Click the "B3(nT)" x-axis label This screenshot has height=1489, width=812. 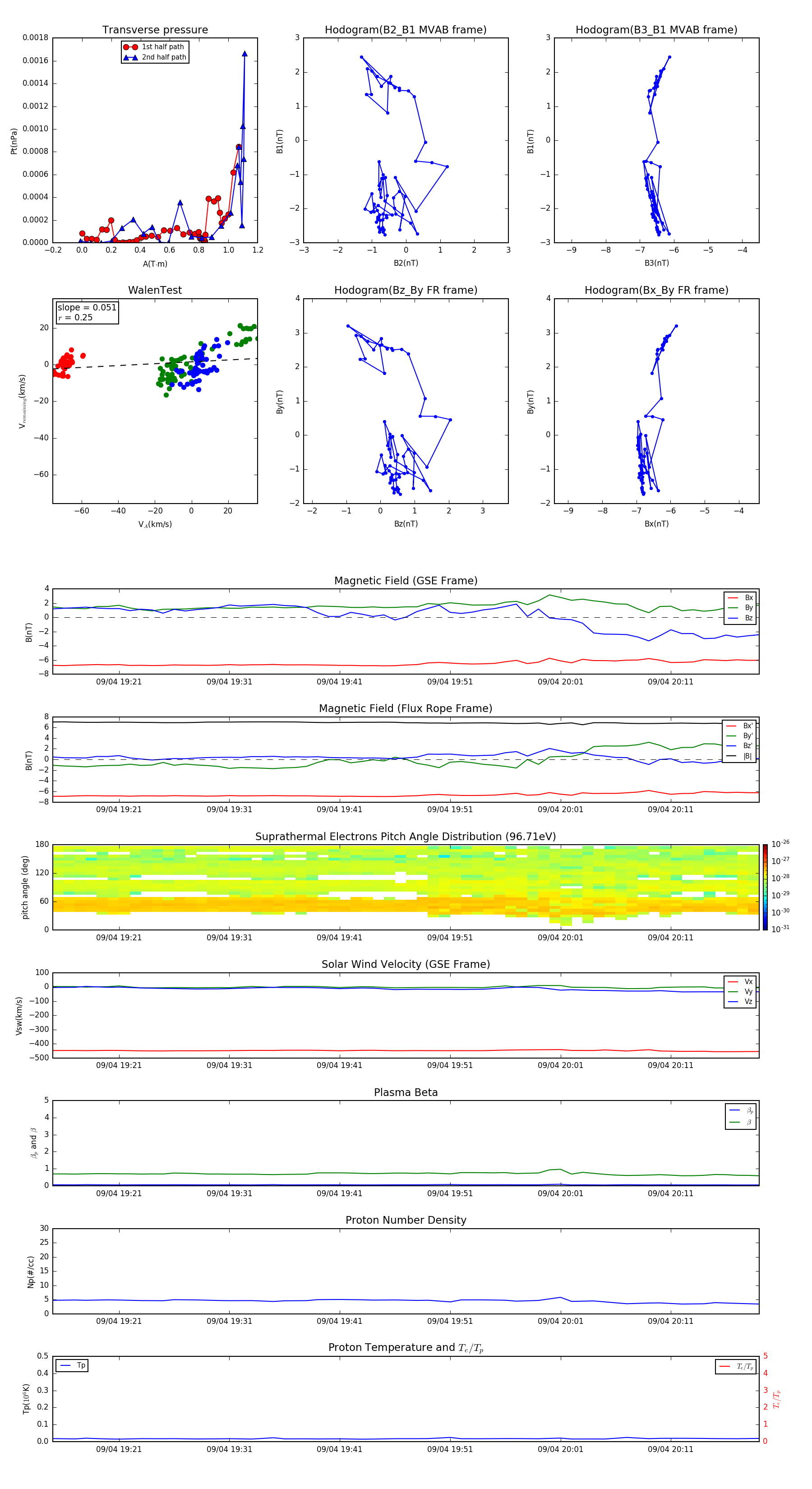click(656, 263)
